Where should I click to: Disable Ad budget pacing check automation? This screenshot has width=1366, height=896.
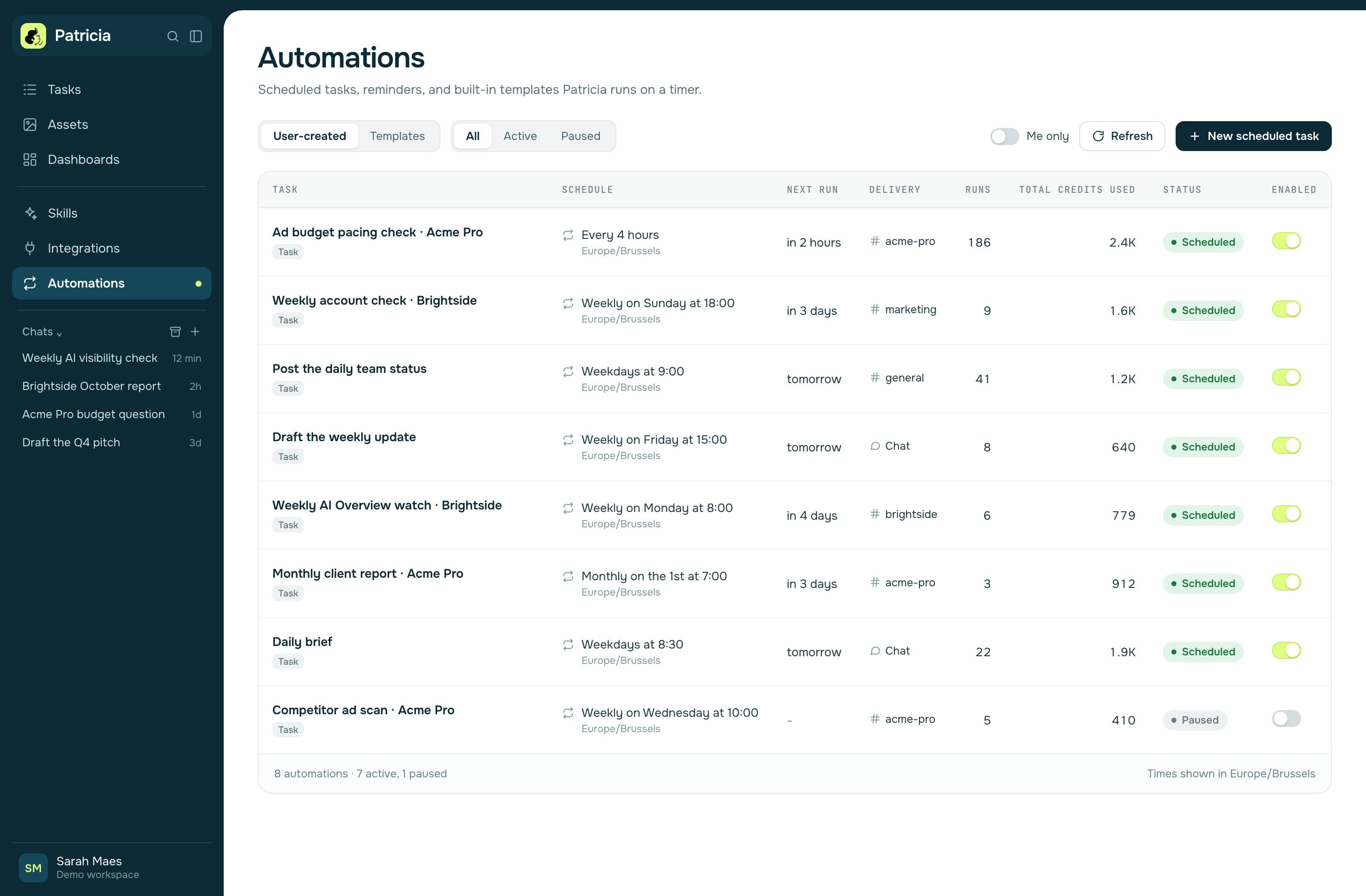point(1286,241)
